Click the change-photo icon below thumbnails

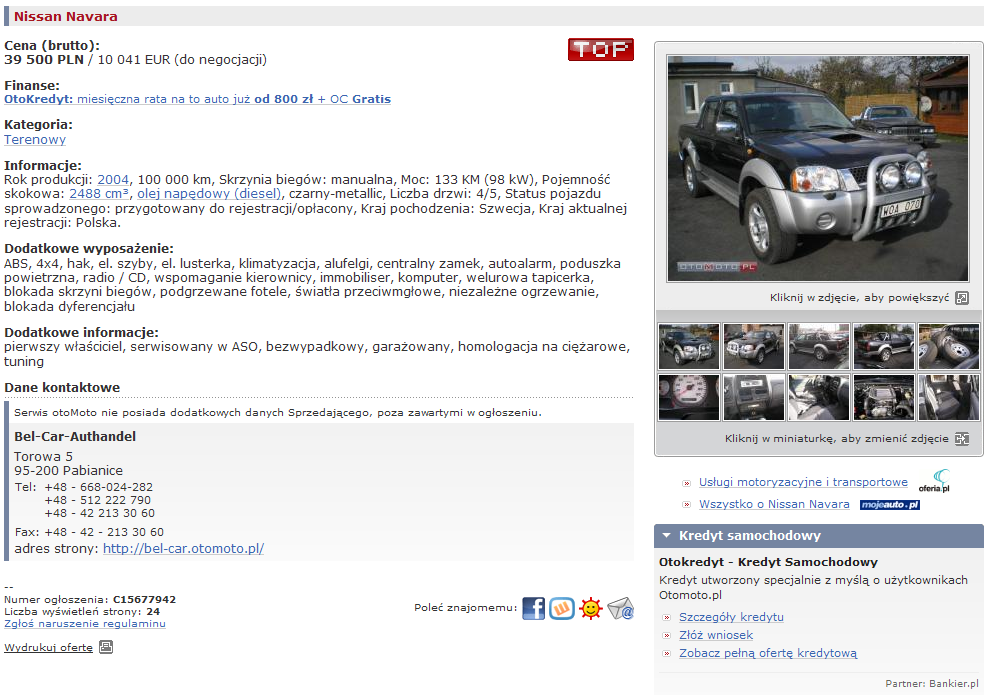(962, 439)
